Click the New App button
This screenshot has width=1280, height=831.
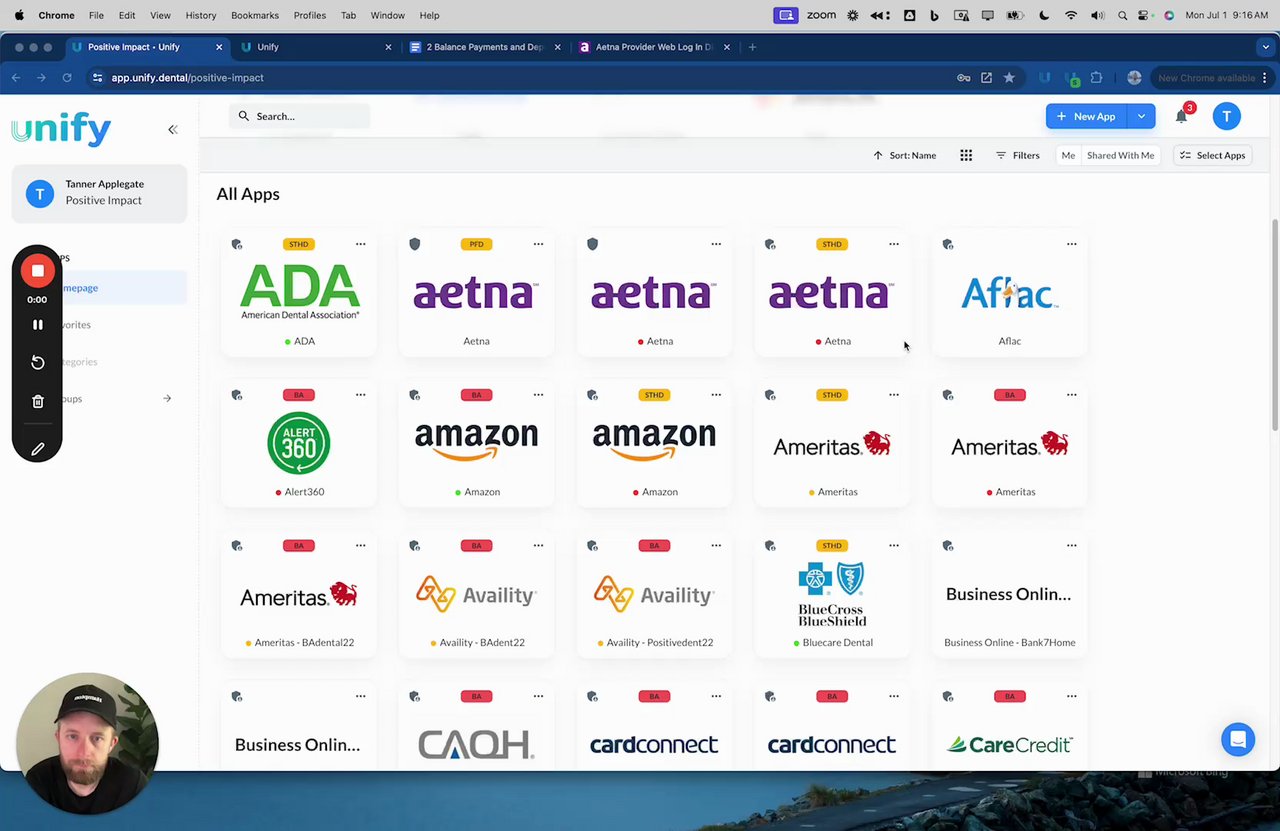coord(1086,116)
